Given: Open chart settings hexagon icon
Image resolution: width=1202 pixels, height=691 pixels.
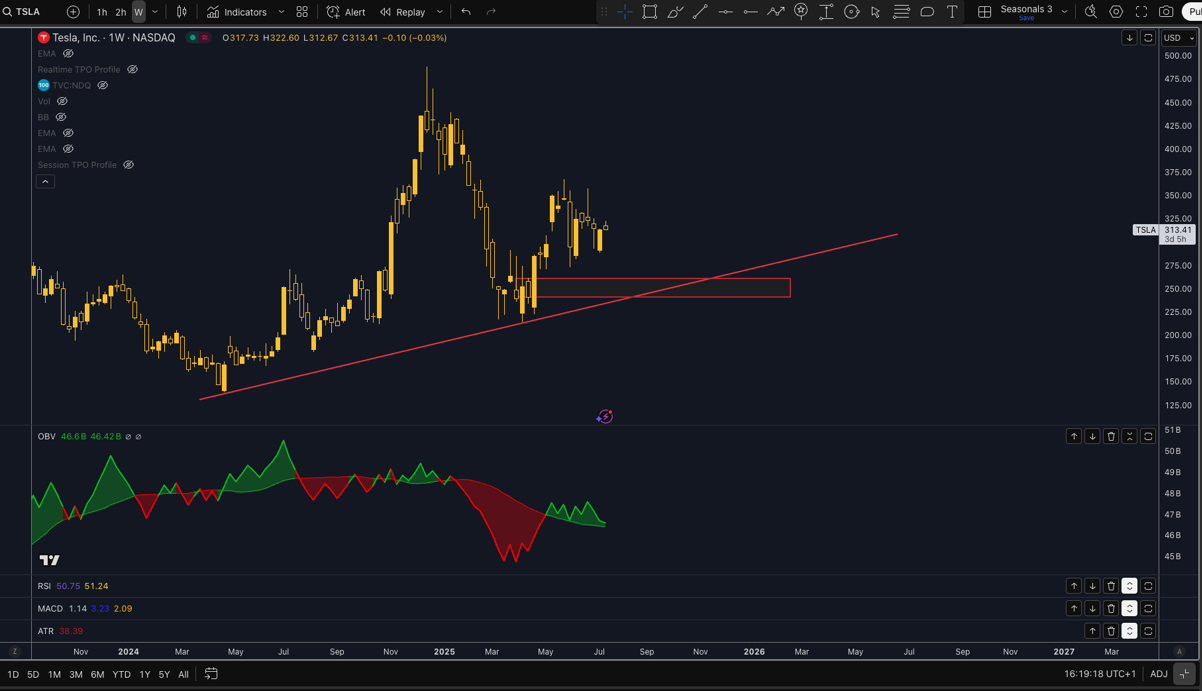Looking at the screenshot, I should (1116, 12).
